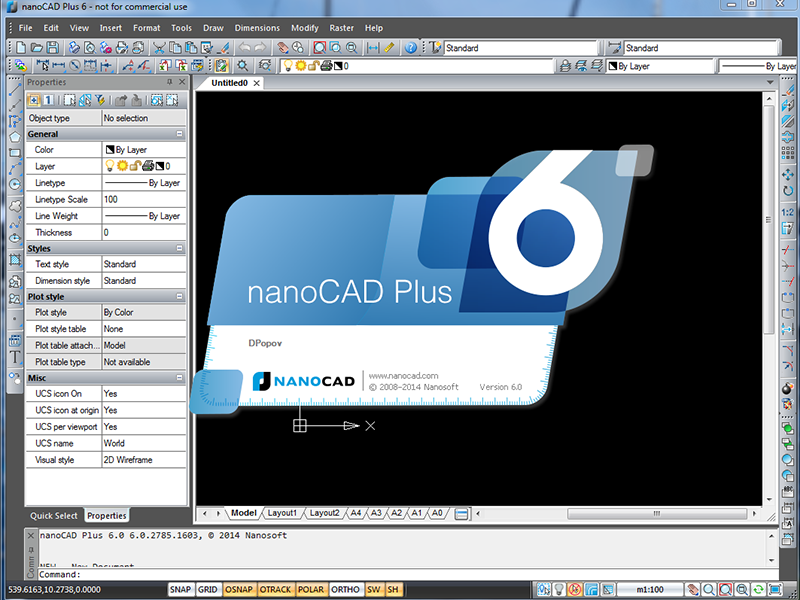Enable ORTHO mode in status bar
This screenshot has height=600, width=800.
345,590
